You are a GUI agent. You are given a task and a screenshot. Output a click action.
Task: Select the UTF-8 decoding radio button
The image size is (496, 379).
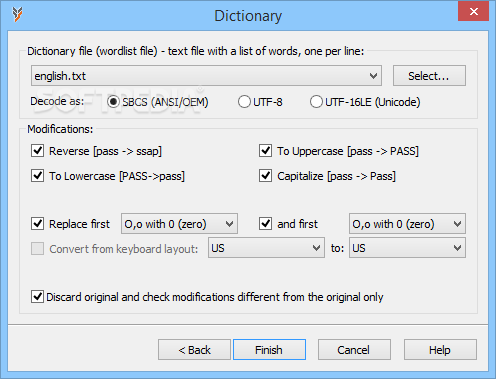coord(244,102)
